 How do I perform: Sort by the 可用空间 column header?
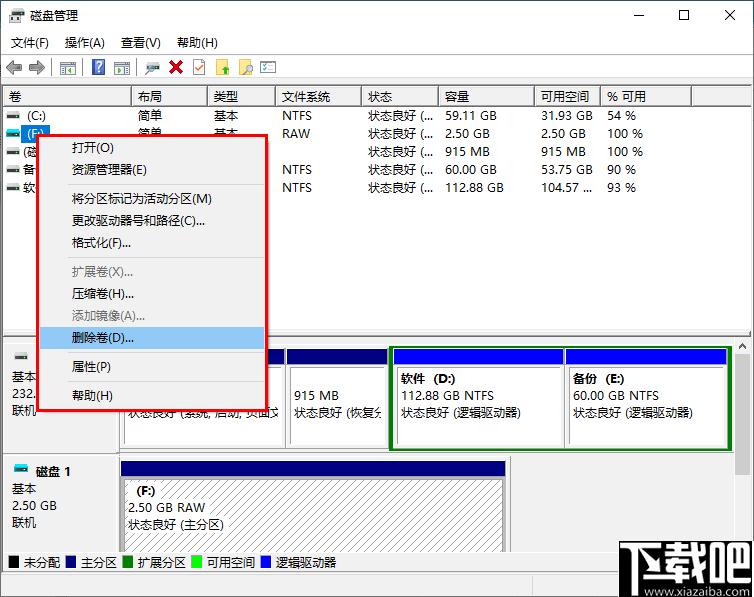567,97
